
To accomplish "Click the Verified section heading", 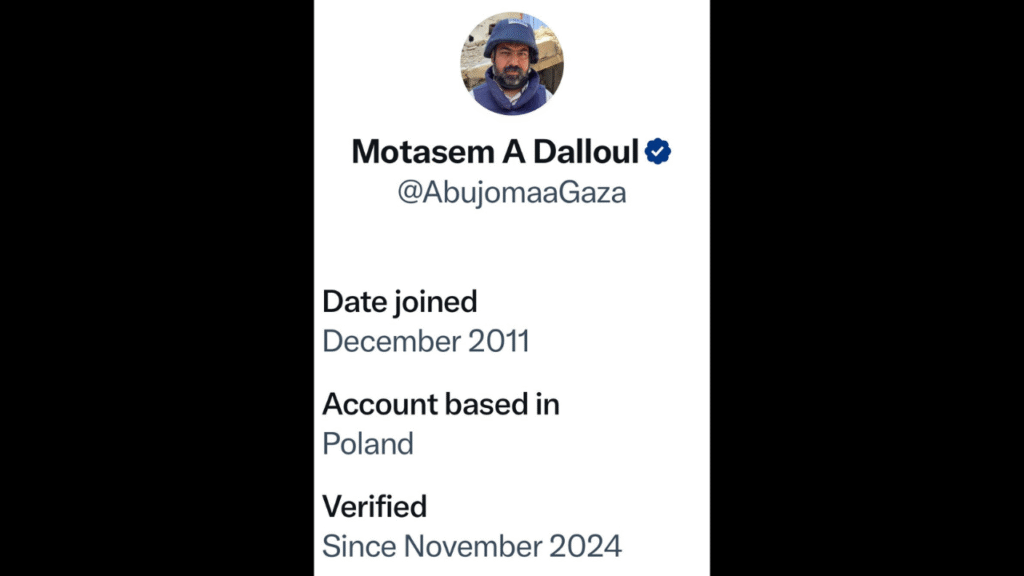I will (x=375, y=507).
